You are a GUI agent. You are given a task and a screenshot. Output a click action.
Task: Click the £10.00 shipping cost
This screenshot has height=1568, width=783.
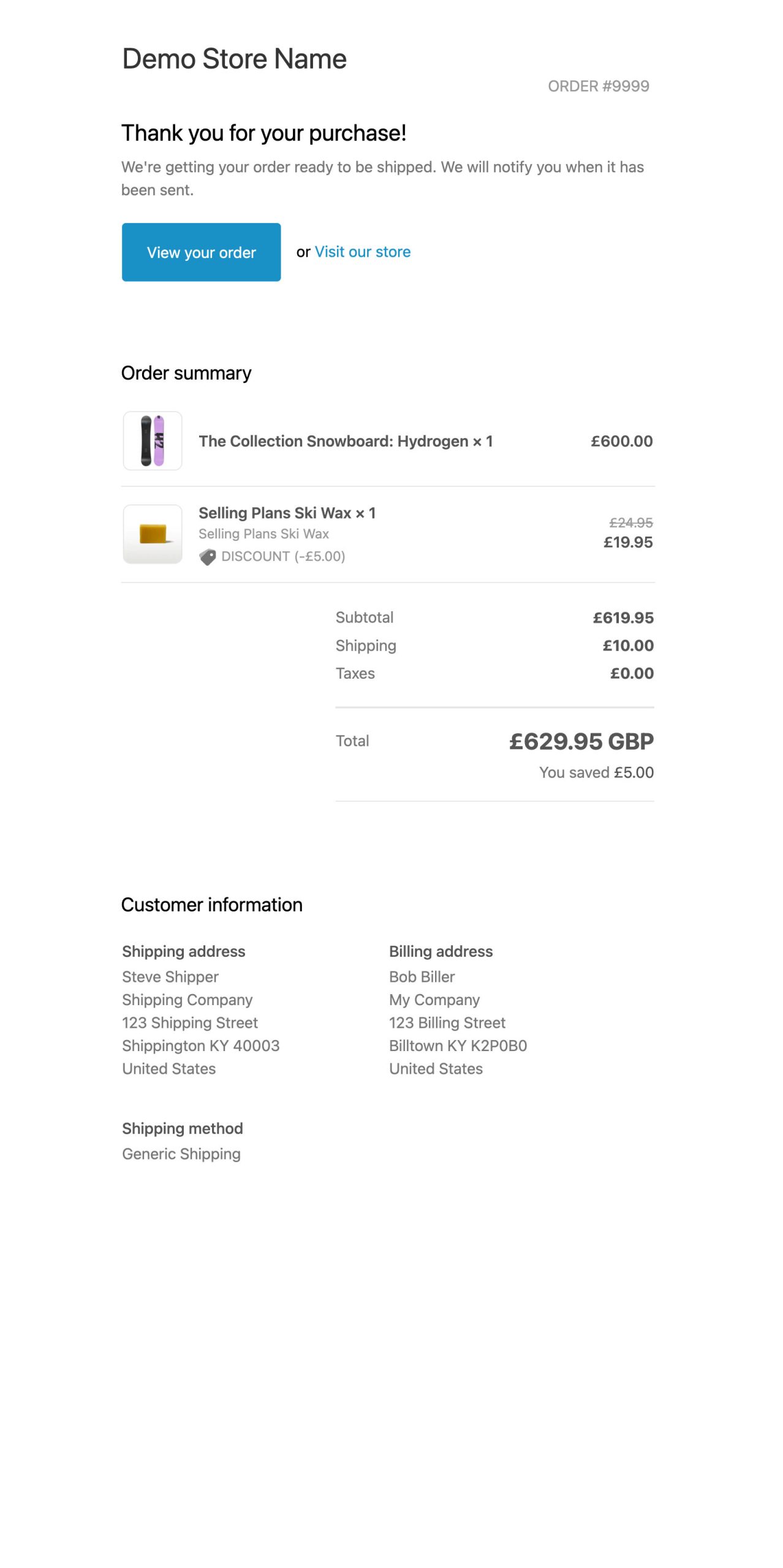coord(627,646)
